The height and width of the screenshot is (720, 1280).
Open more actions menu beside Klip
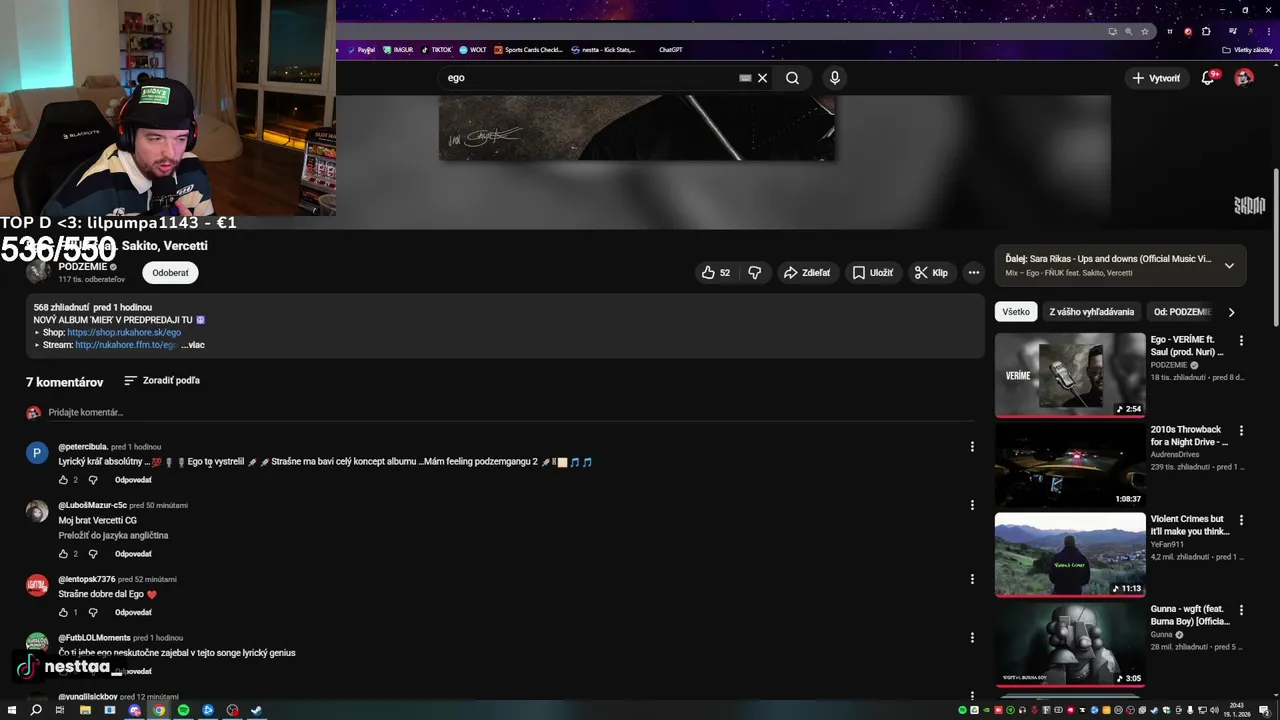973,273
